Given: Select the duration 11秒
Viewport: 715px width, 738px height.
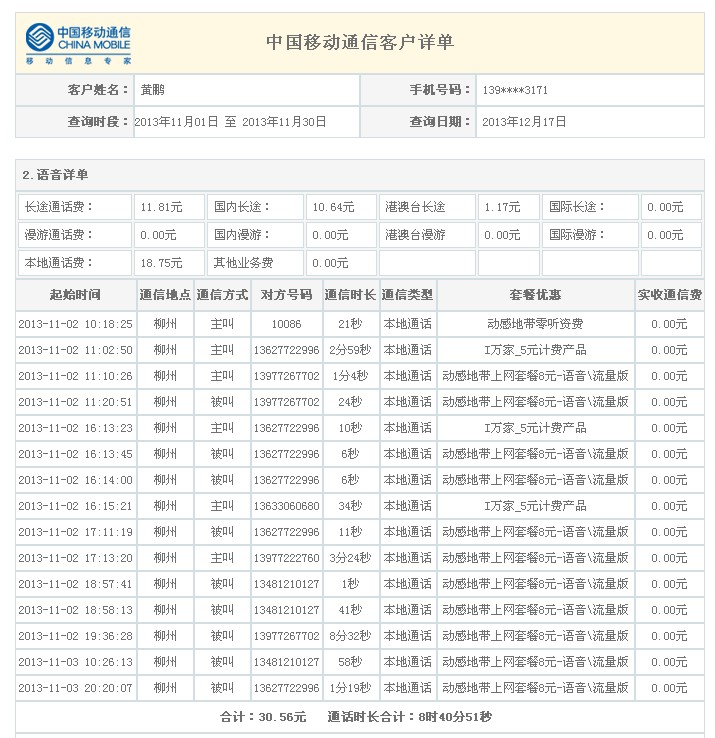Looking at the screenshot, I should pyautogui.click(x=350, y=532).
